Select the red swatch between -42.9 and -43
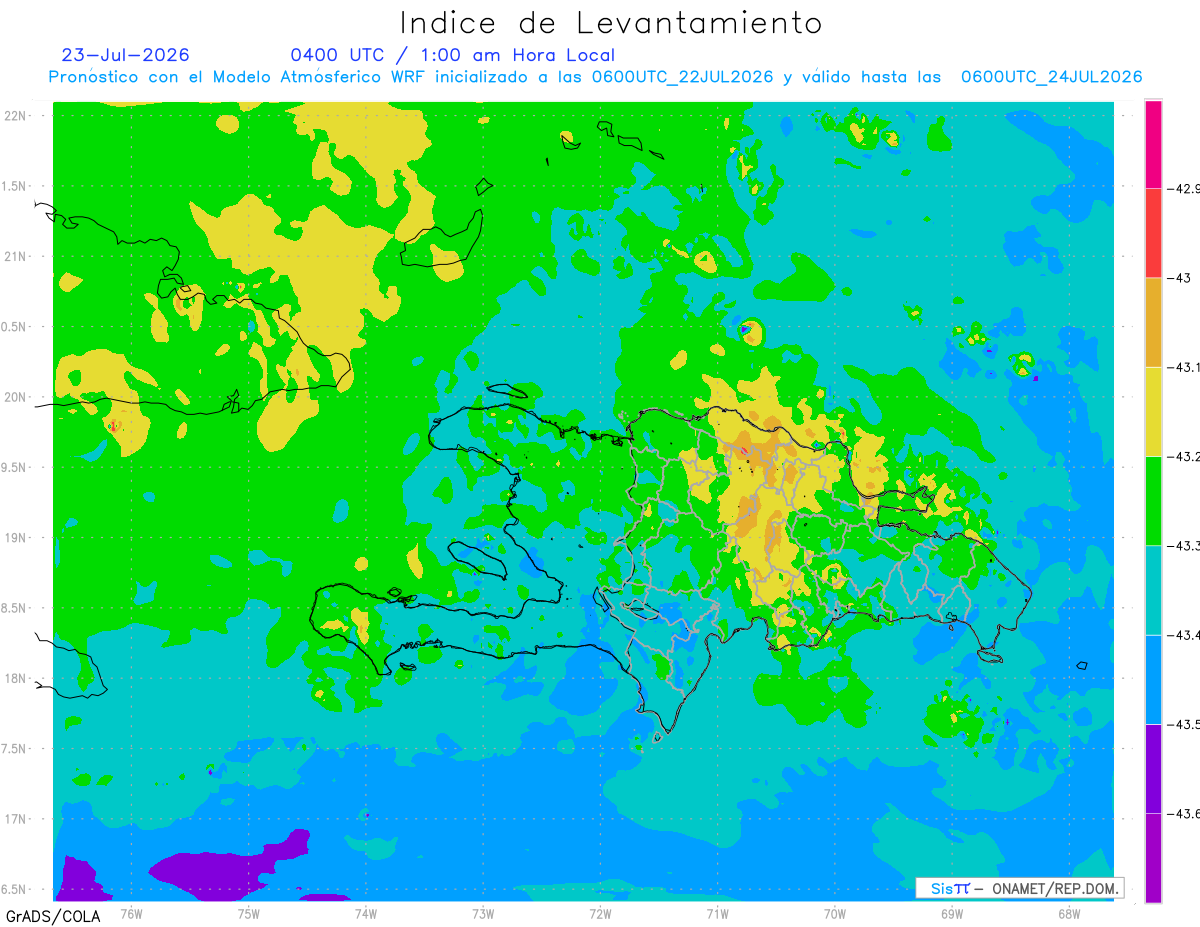This screenshot has height=927, width=1200. [x=1153, y=233]
